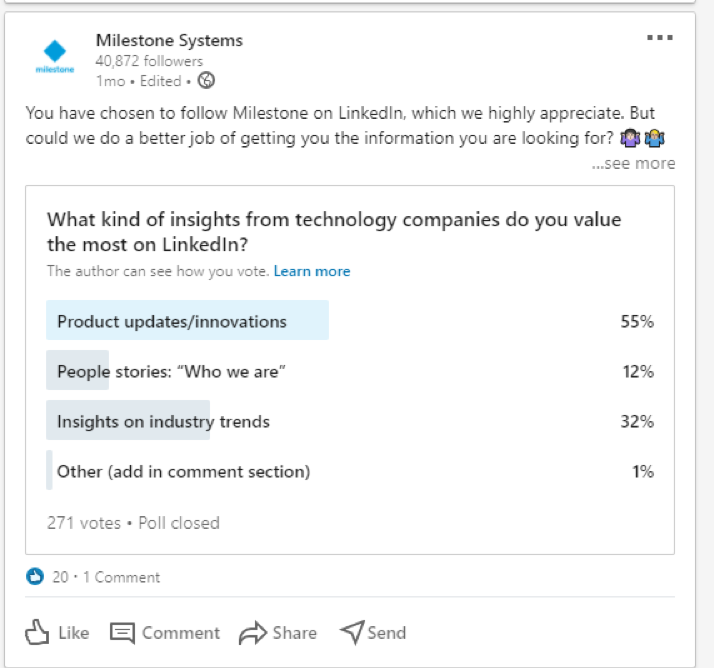Click the globe visibility icon
Viewport: 714px width, 668px height.
(x=206, y=81)
